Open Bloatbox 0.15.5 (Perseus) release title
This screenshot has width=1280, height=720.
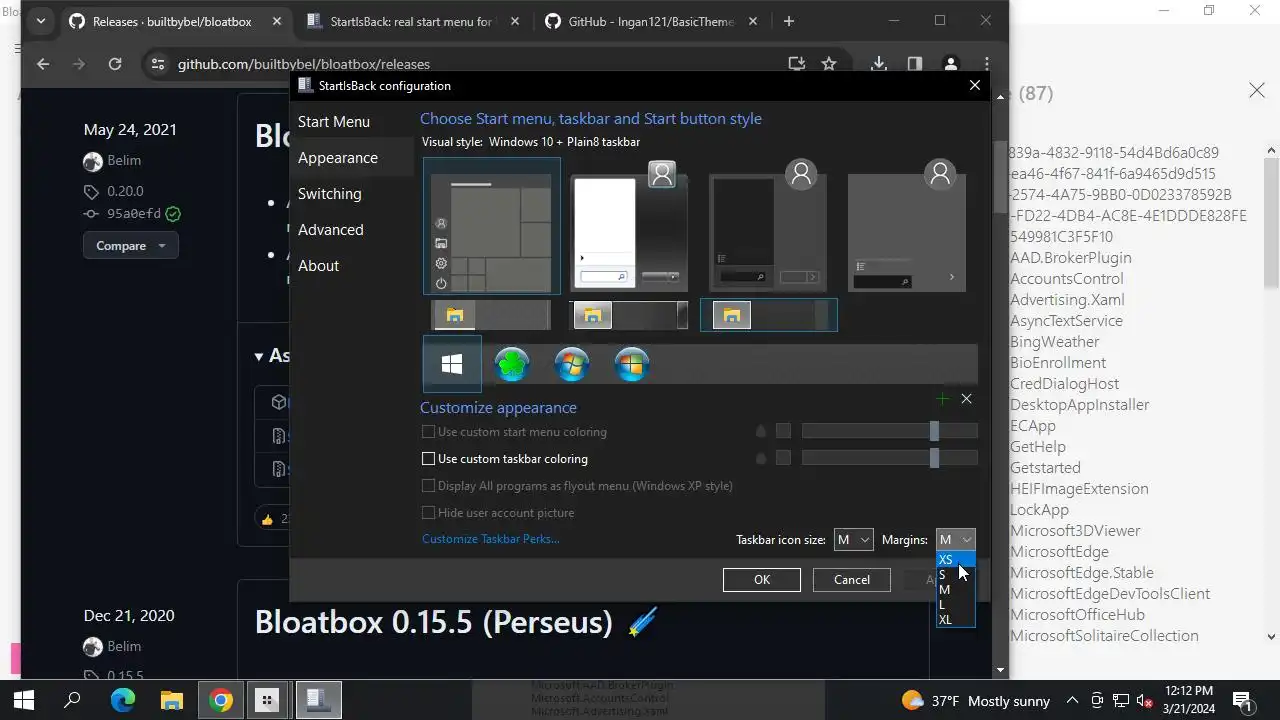[433, 622]
